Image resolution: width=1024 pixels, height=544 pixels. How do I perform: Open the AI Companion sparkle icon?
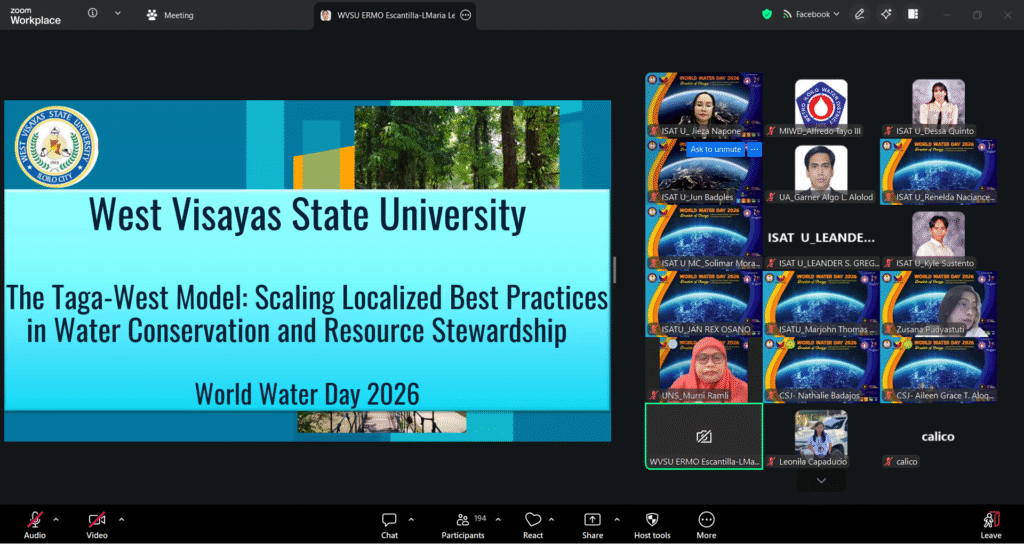(x=886, y=14)
